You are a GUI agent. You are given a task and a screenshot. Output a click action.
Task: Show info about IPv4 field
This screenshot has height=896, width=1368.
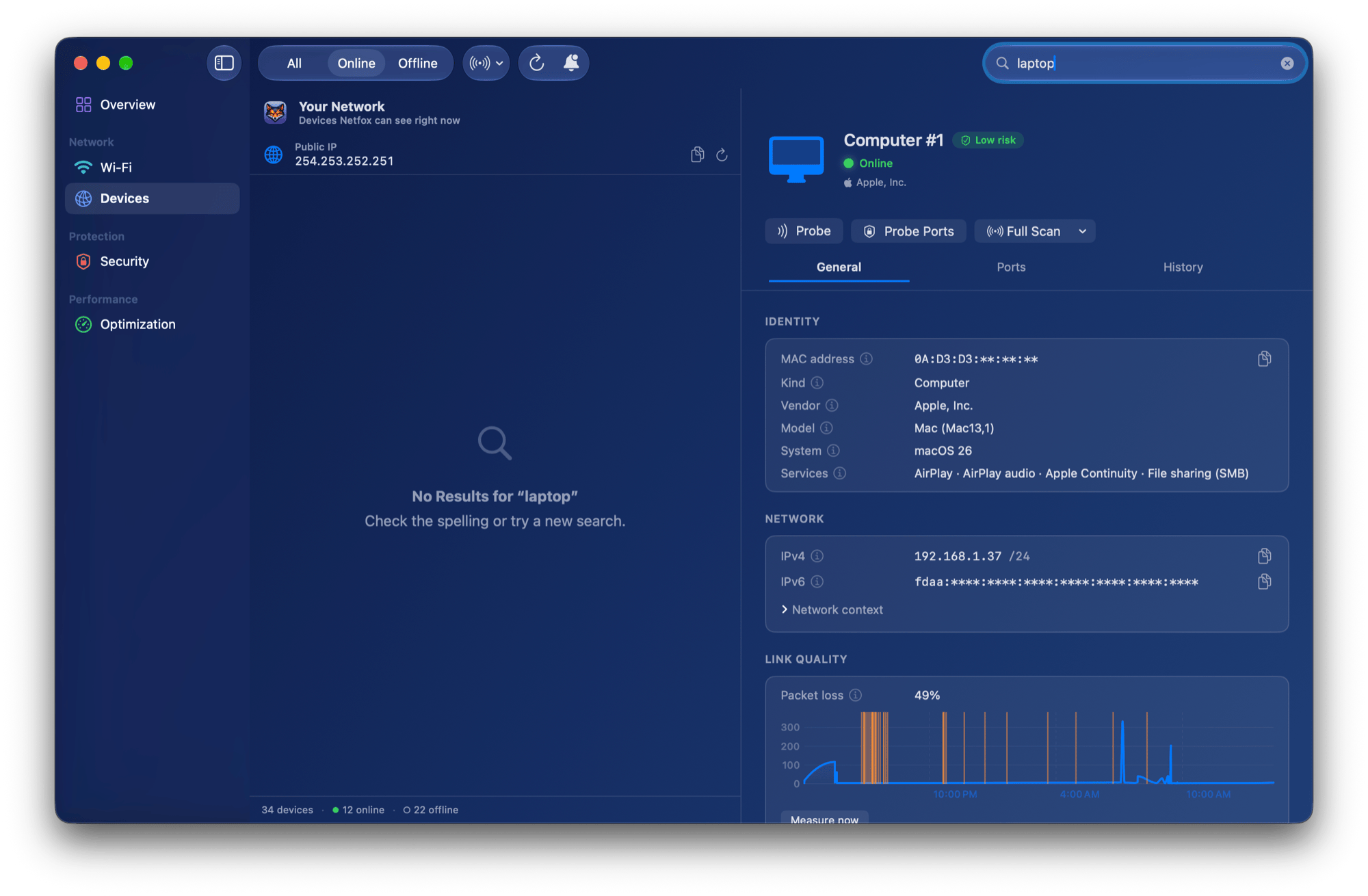pyautogui.click(x=817, y=556)
